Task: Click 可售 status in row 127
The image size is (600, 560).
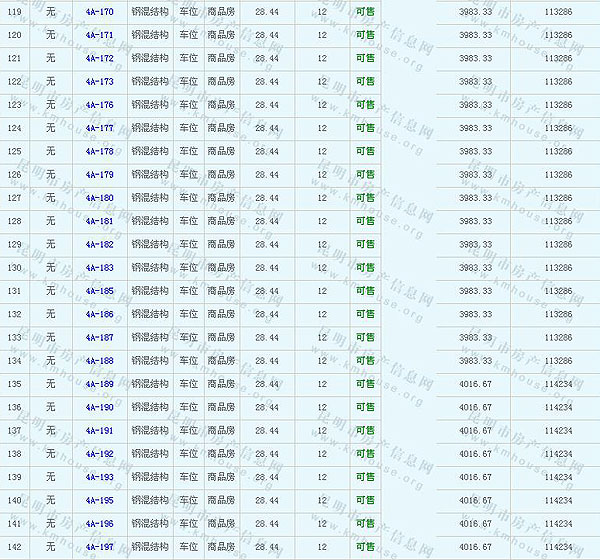Action: [366, 198]
